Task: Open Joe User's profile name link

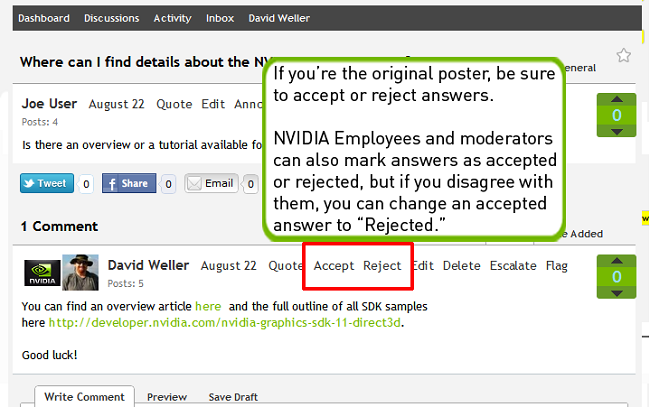Action: (x=49, y=103)
